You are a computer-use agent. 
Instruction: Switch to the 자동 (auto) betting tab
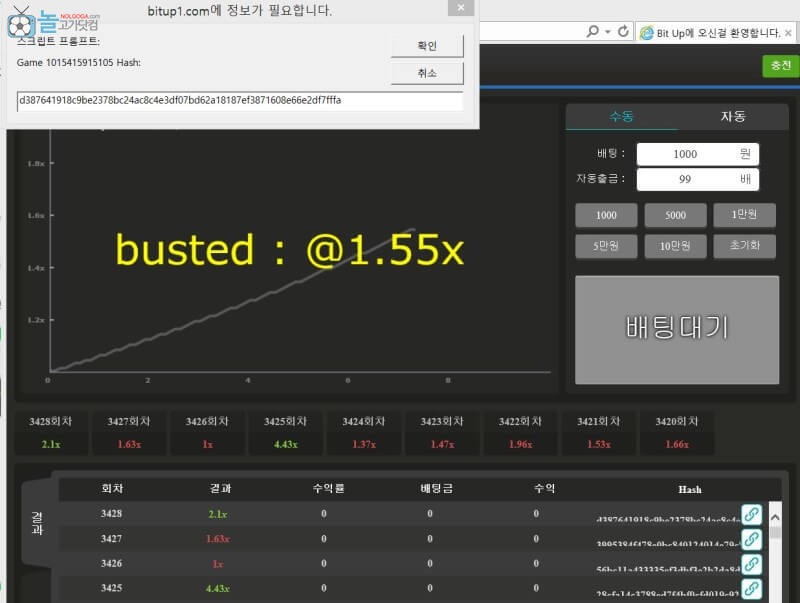733,116
